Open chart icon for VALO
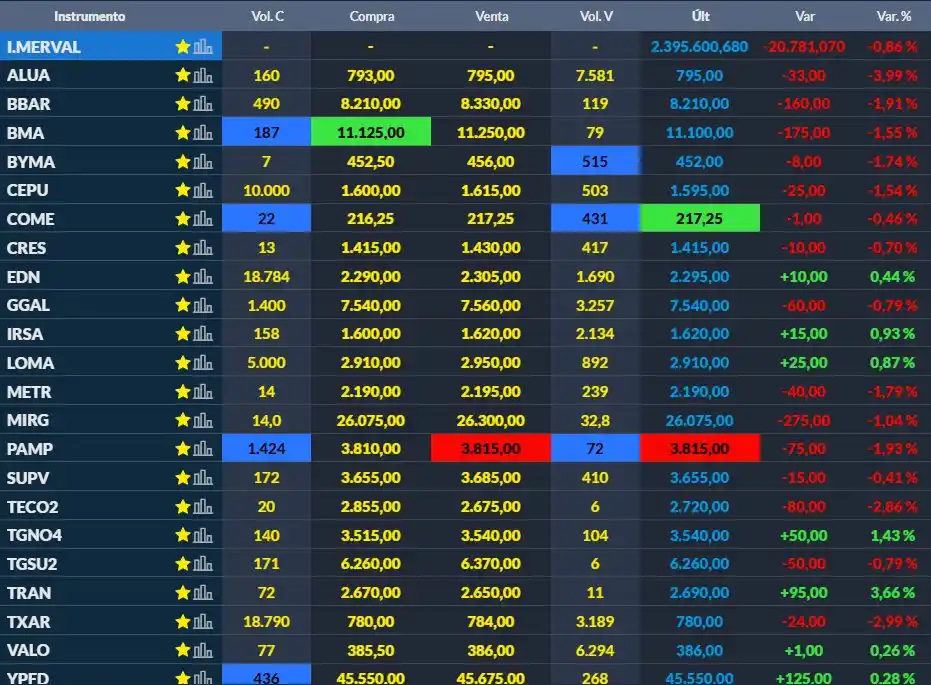Image resolution: width=931 pixels, height=685 pixels. pyautogui.click(x=203, y=650)
